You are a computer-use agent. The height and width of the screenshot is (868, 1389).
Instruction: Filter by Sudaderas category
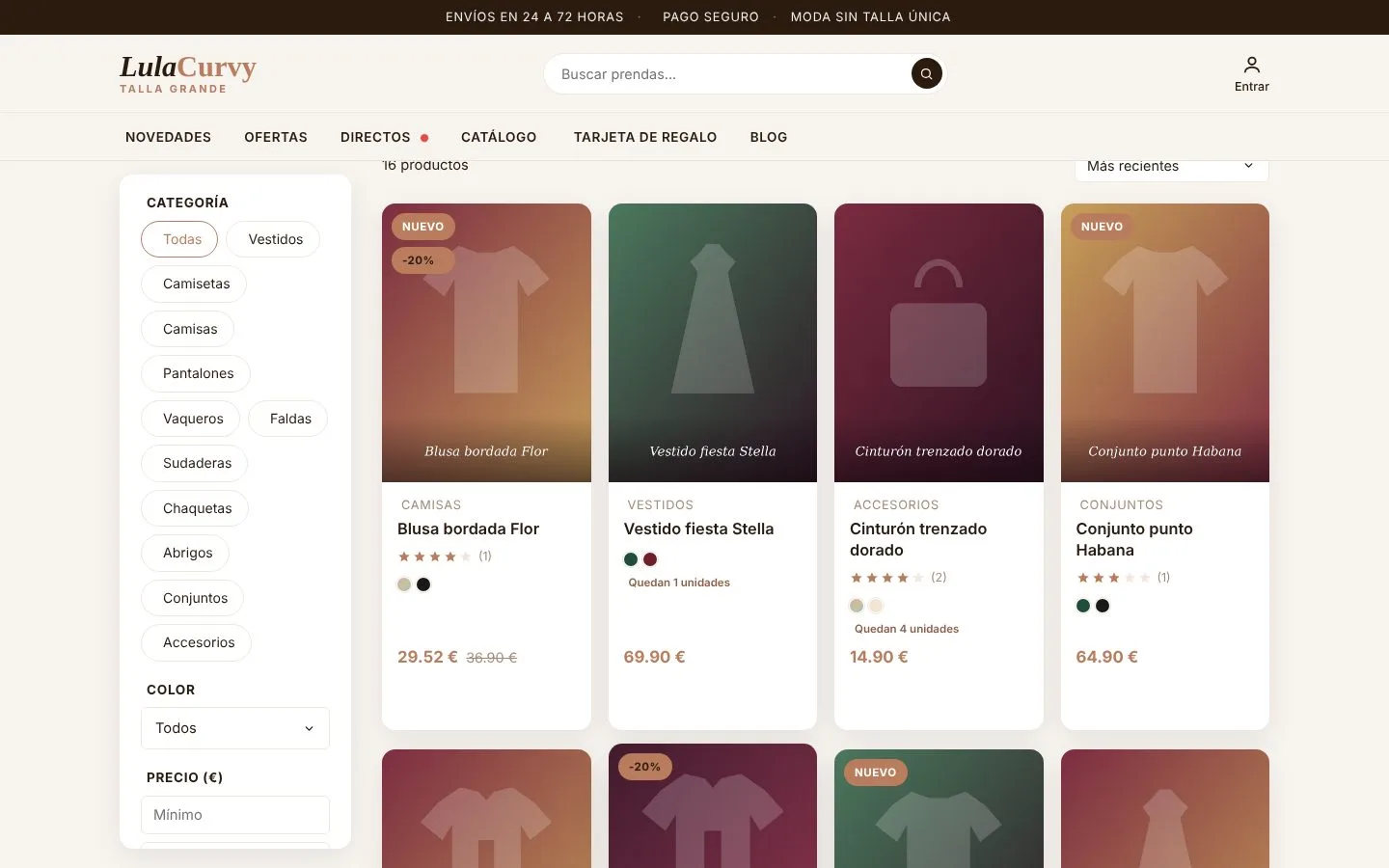(x=195, y=463)
